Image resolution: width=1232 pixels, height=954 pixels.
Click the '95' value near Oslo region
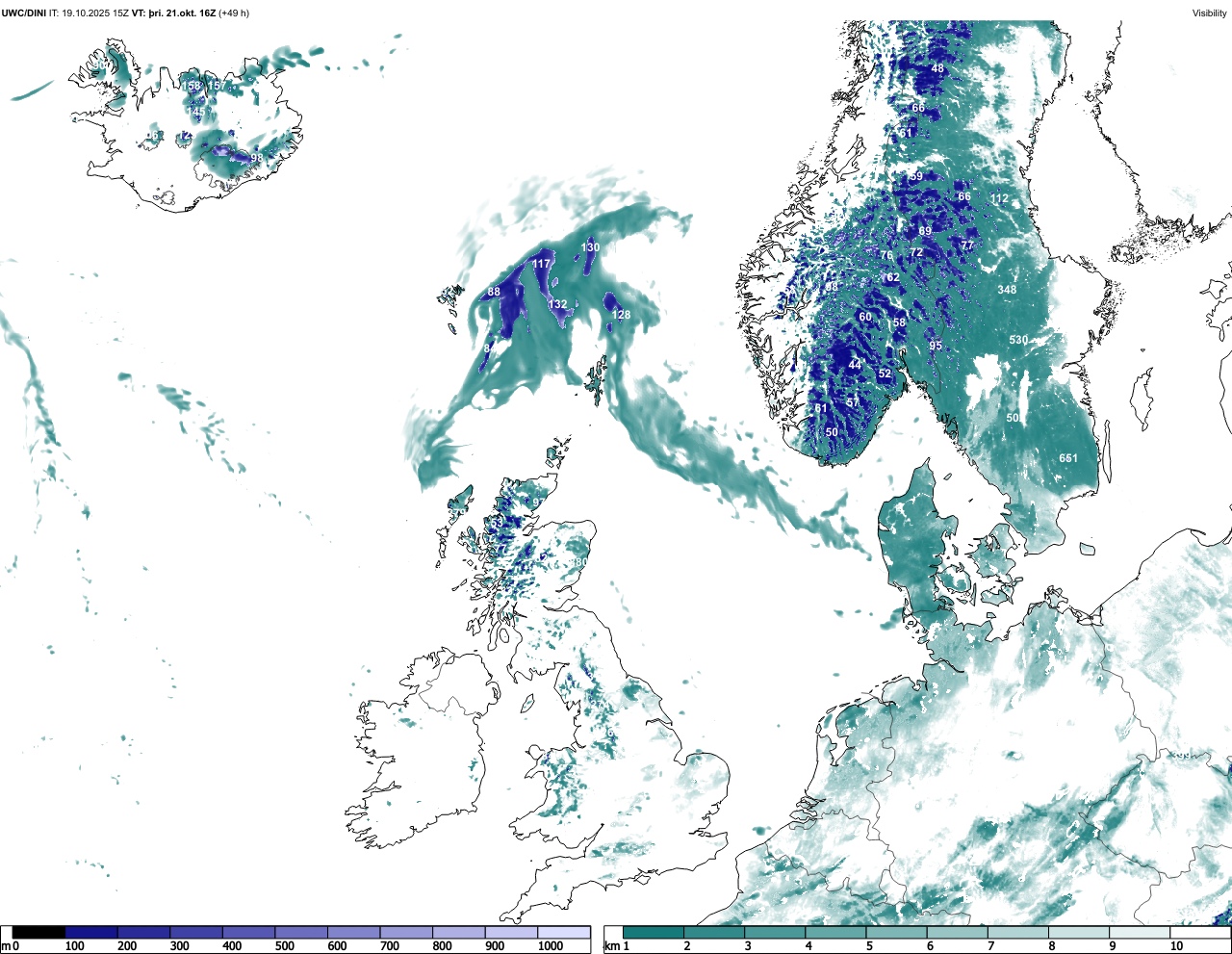point(936,346)
